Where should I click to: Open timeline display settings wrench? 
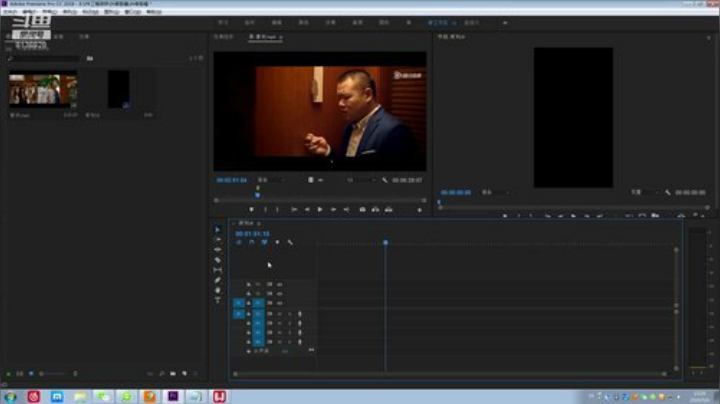click(290, 242)
